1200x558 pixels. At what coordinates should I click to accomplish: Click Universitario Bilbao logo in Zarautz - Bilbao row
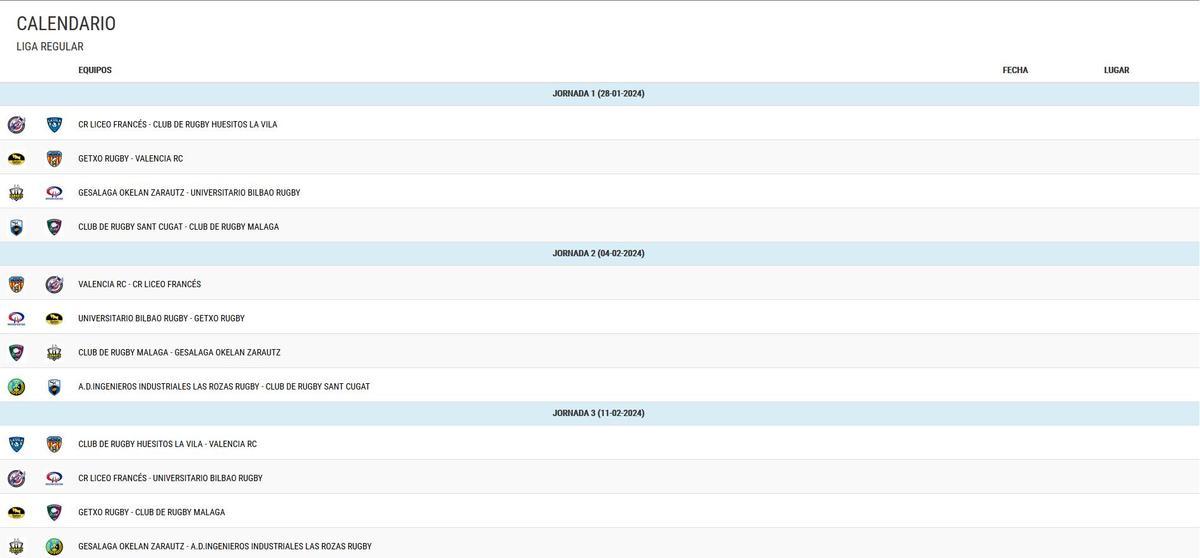tap(54, 193)
